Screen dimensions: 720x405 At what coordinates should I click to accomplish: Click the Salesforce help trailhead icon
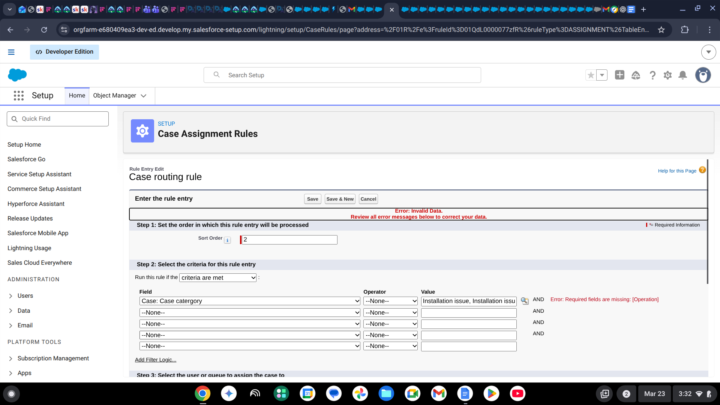point(636,75)
